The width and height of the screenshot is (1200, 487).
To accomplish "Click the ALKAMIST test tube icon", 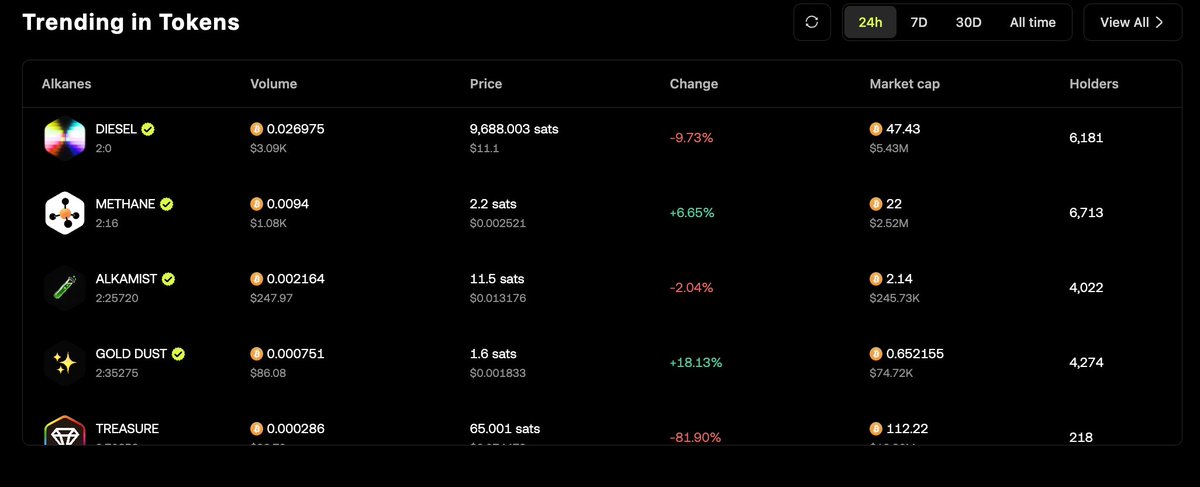I will click(x=65, y=288).
